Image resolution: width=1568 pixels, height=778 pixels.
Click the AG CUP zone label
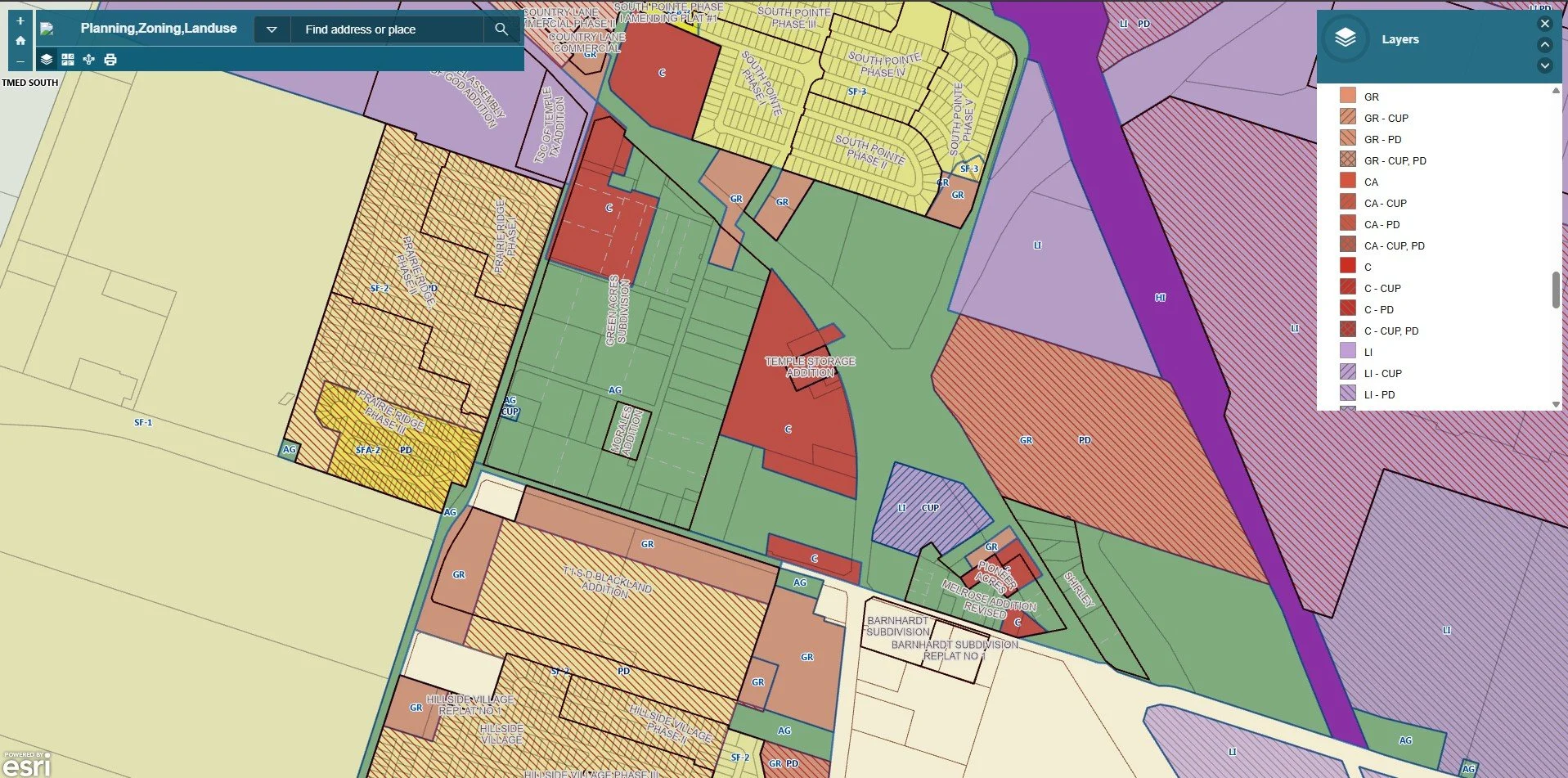[x=510, y=407]
